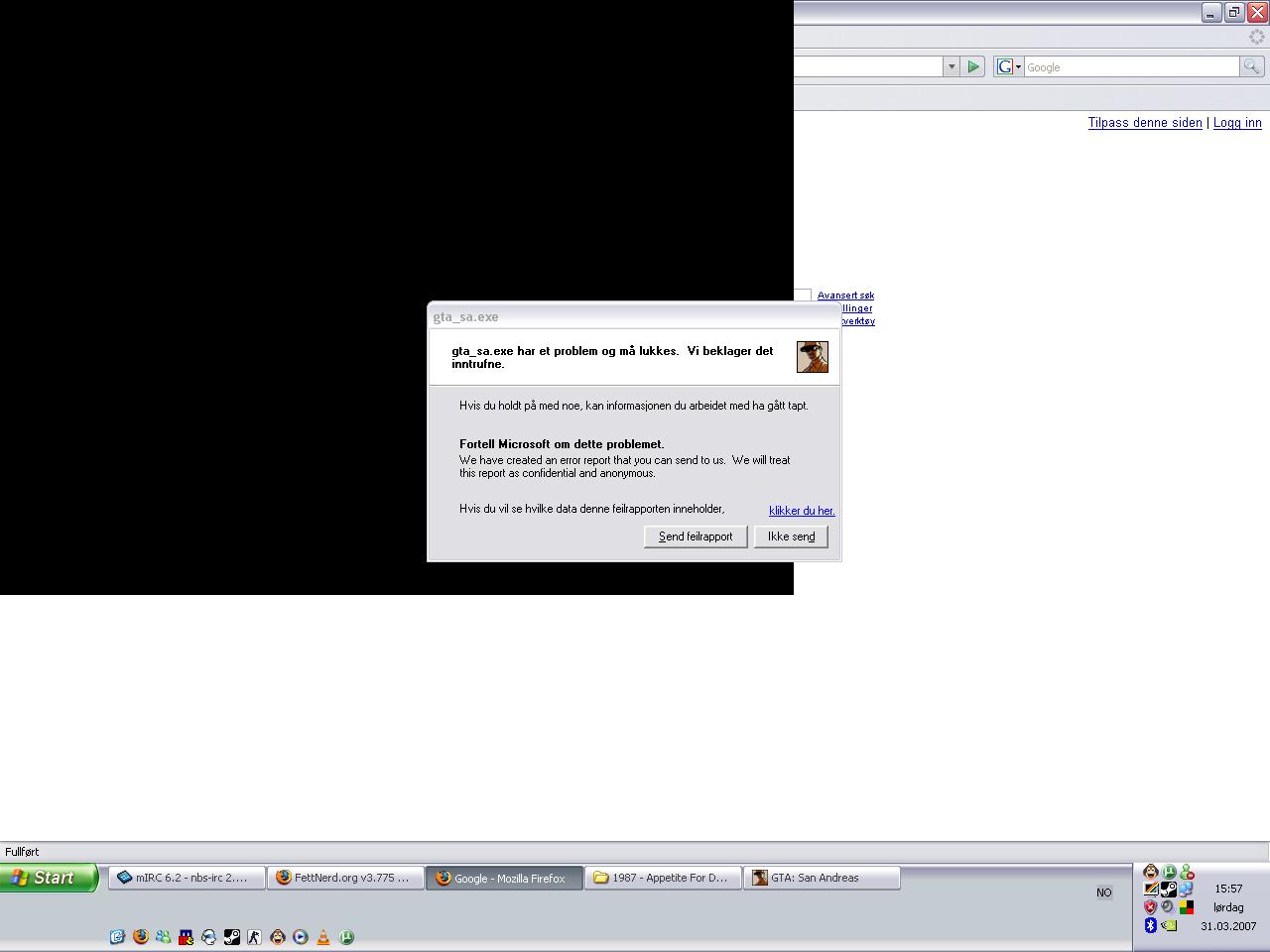Switch to Google - Mozilla Firefox taskbar button

tap(505, 878)
